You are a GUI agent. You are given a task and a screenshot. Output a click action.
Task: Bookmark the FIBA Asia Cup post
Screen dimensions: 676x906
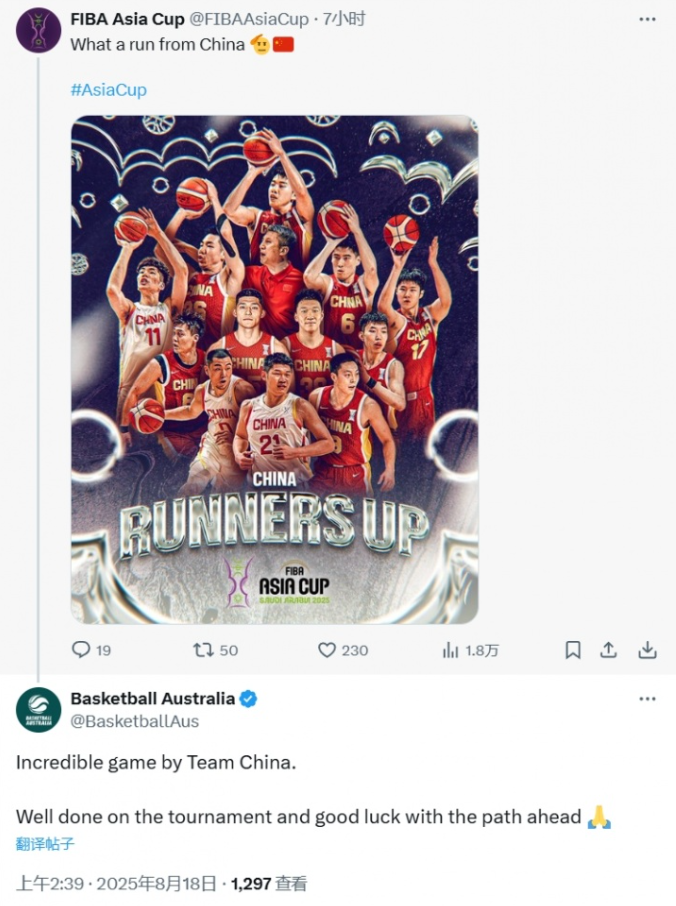(573, 650)
